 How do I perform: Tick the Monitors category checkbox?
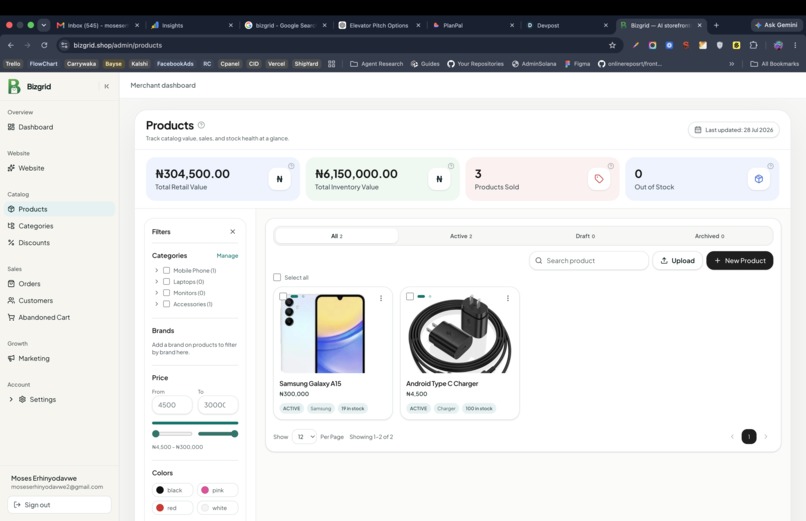pyautogui.click(x=167, y=293)
